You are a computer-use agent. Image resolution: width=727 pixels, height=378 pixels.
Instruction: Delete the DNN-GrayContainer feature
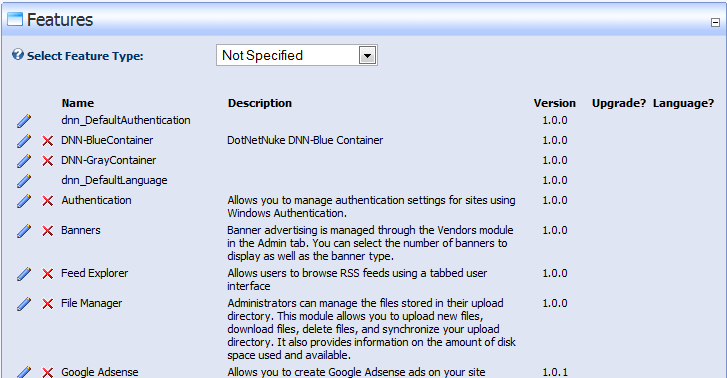pyautogui.click(x=47, y=161)
